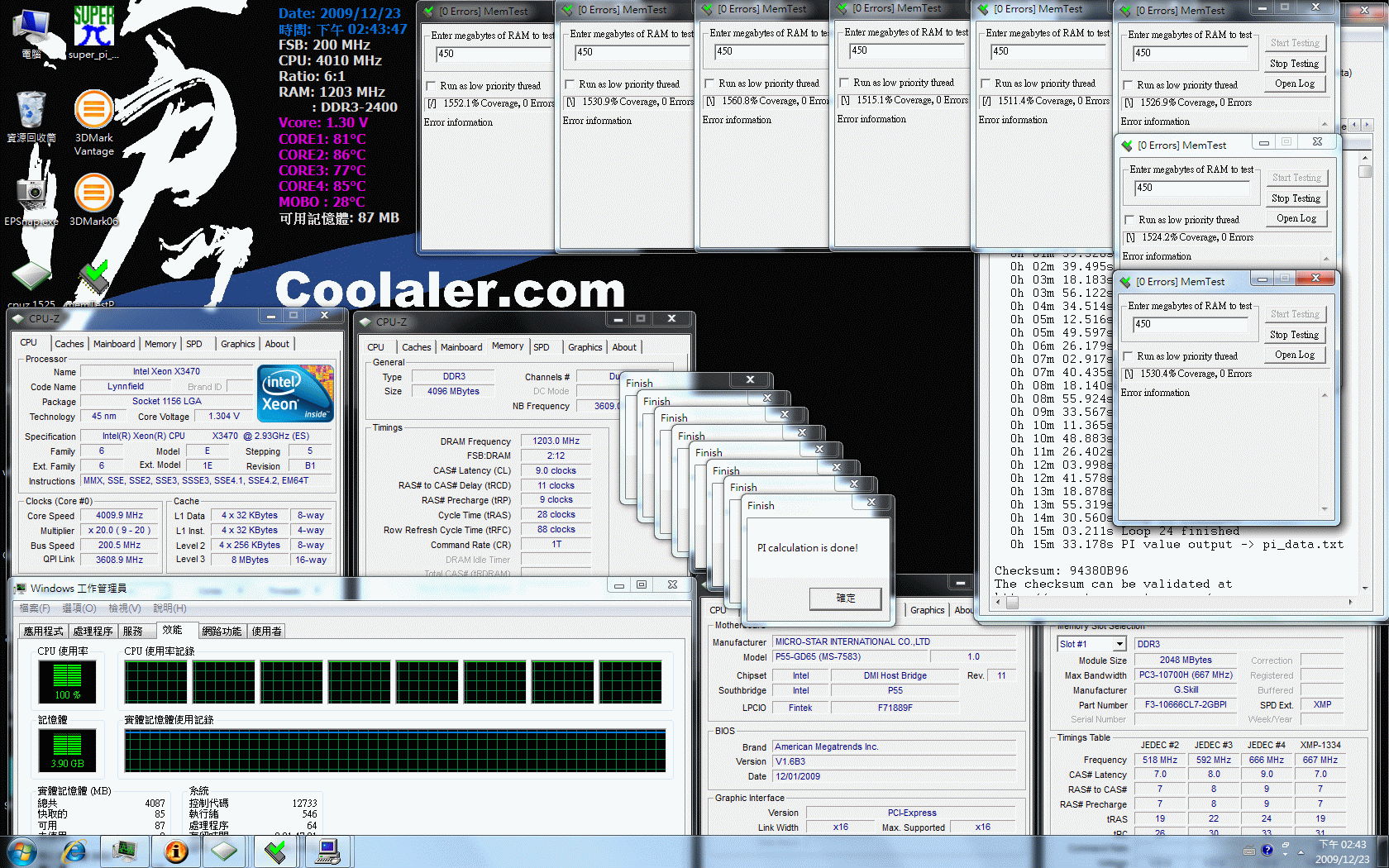Launch the super_pi desktop shortcut
The height and width of the screenshot is (868, 1389).
[x=93, y=33]
